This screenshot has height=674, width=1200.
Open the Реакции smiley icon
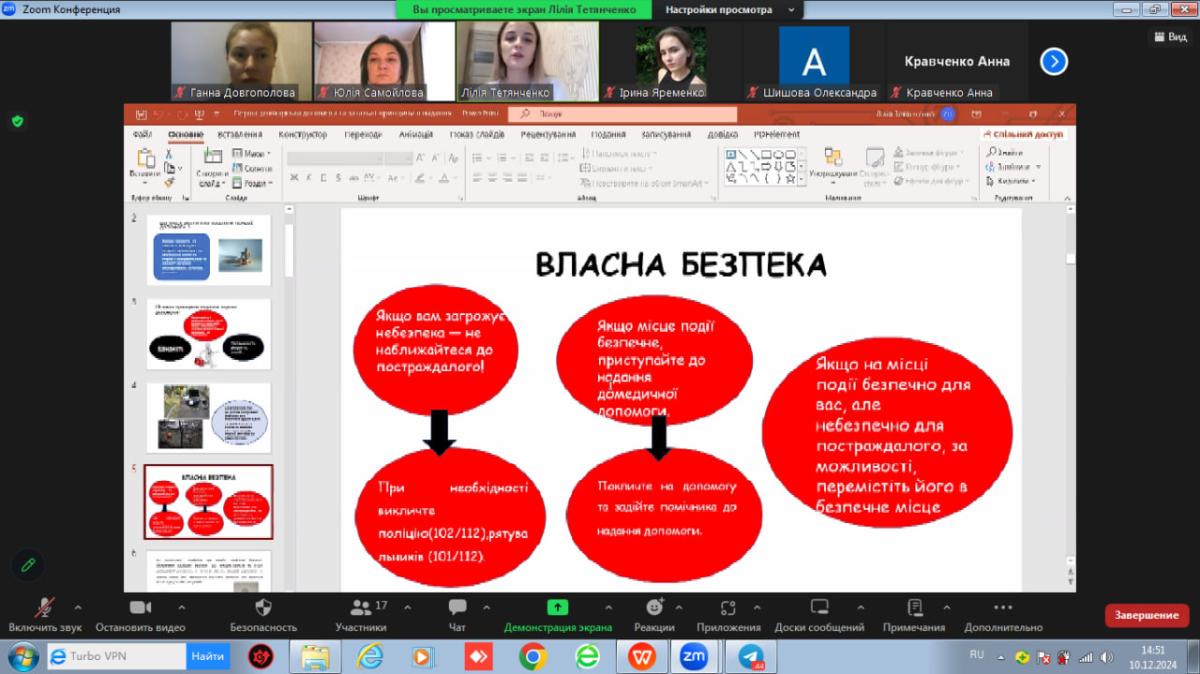[654, 608]
